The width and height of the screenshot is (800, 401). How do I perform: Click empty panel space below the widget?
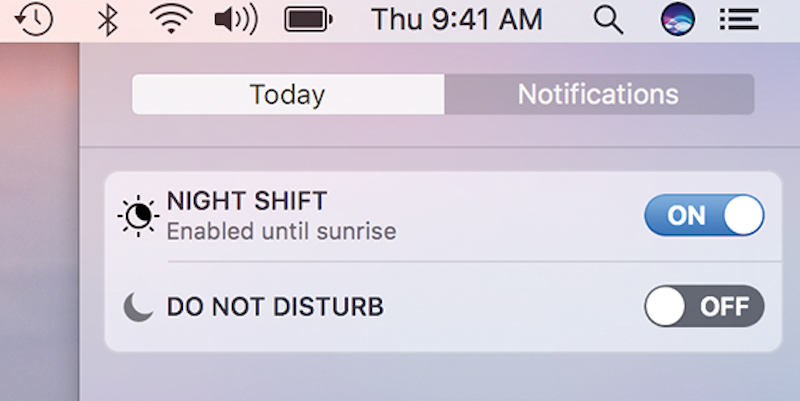coord(440,378)
